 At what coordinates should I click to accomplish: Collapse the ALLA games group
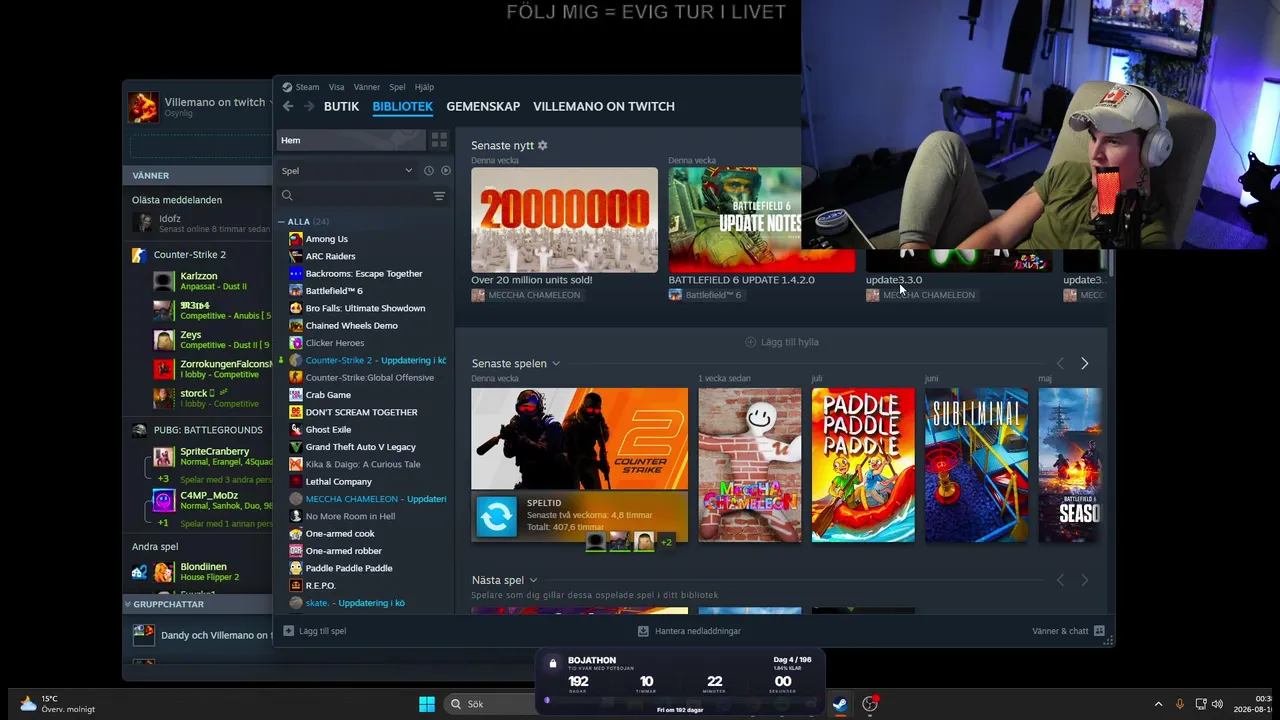(x=282, y=222)
